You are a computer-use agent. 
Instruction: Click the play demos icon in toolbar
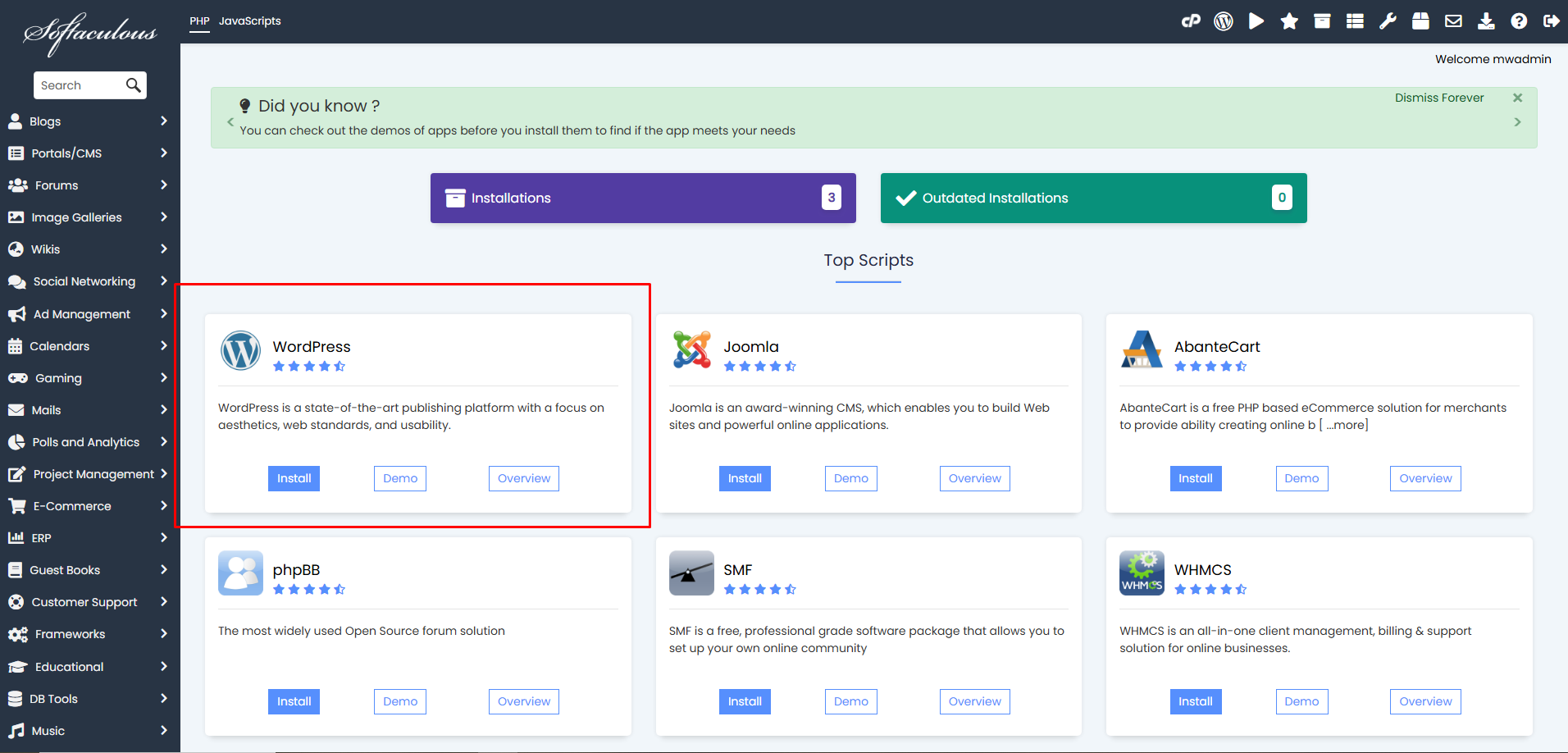(1256, 21)
